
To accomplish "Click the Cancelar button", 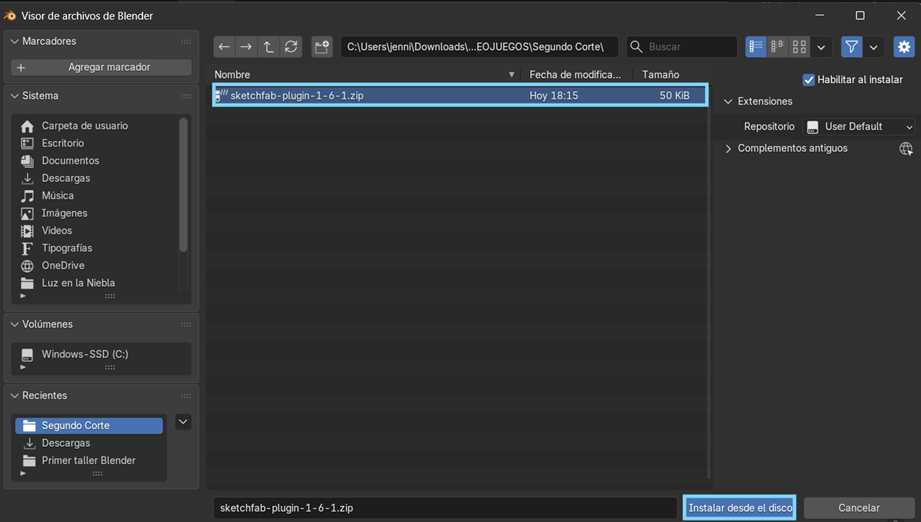I will click(859, 508).
